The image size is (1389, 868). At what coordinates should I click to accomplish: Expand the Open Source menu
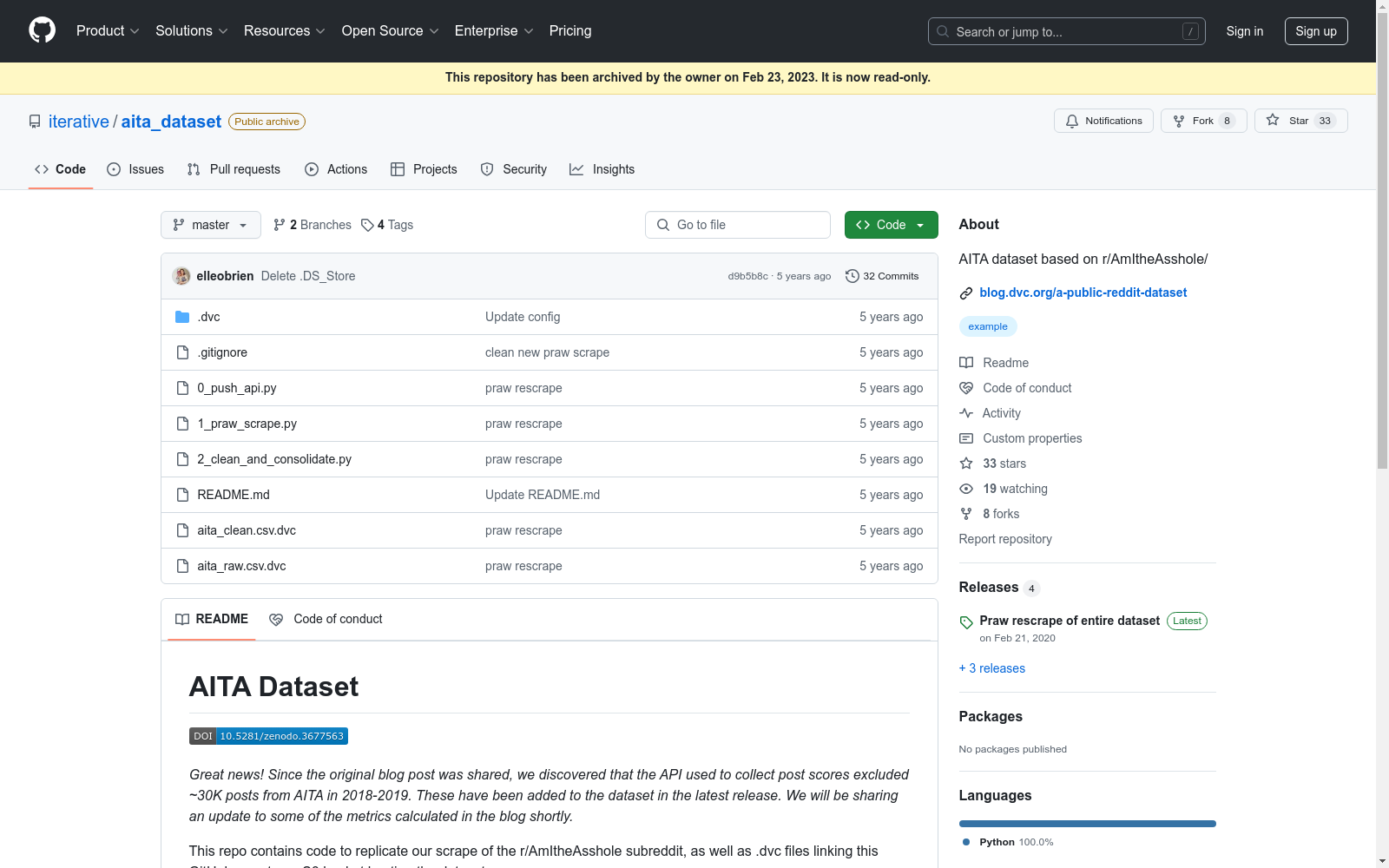[x=391, y=30]
